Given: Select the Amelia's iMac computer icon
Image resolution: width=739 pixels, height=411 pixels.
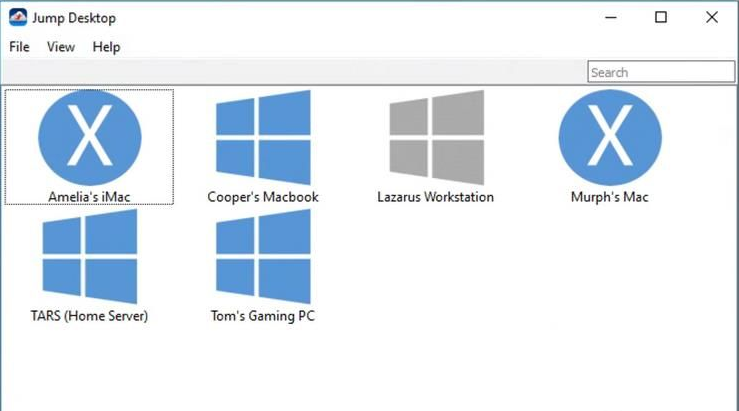Looking at the screenshot, I should click(x=90, y=138).
